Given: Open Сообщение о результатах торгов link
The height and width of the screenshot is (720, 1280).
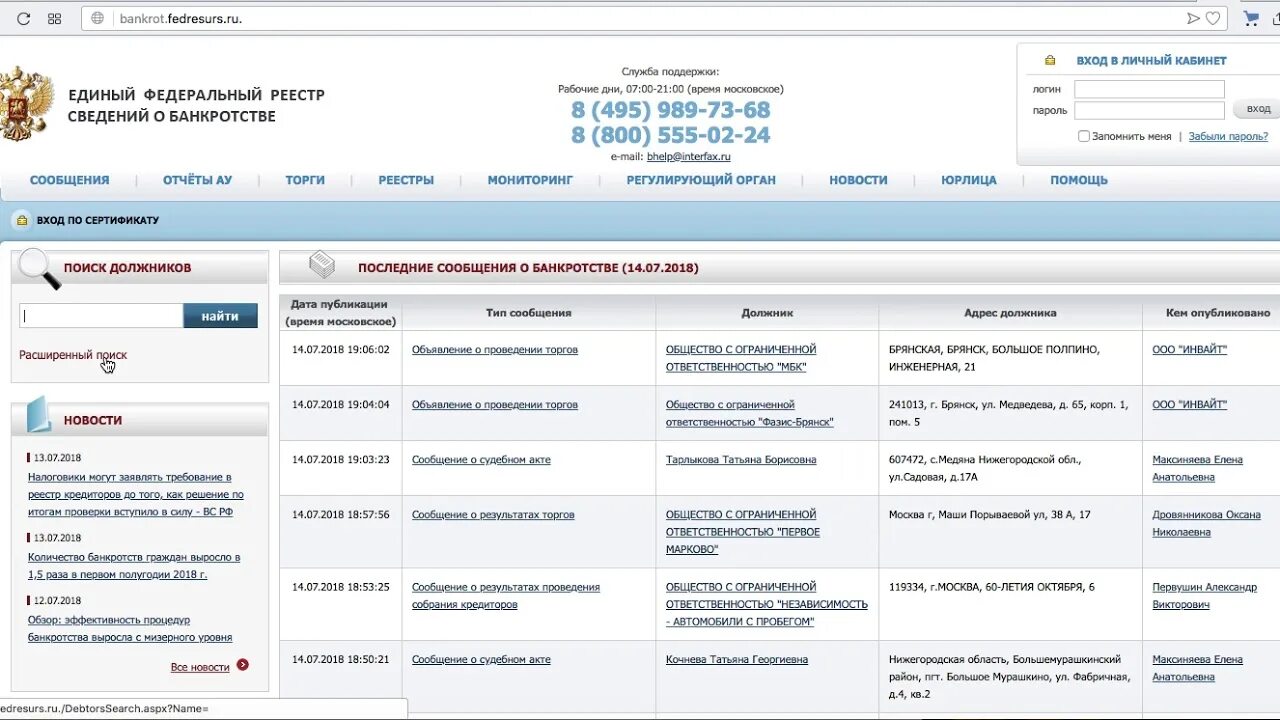Looking at the screenshot, I should (493, 515).
